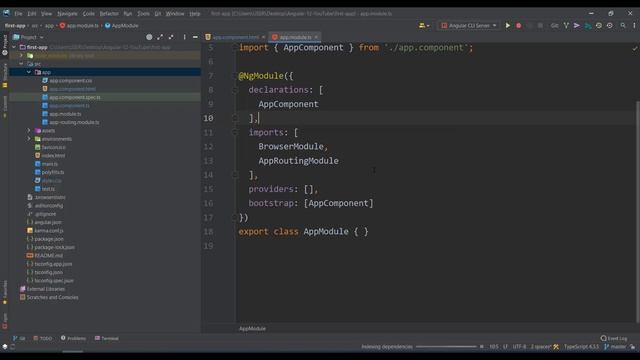Click the Search Everywhere magnifier icon
Viewport: 640px width, 360px height.
coord(623,25)
